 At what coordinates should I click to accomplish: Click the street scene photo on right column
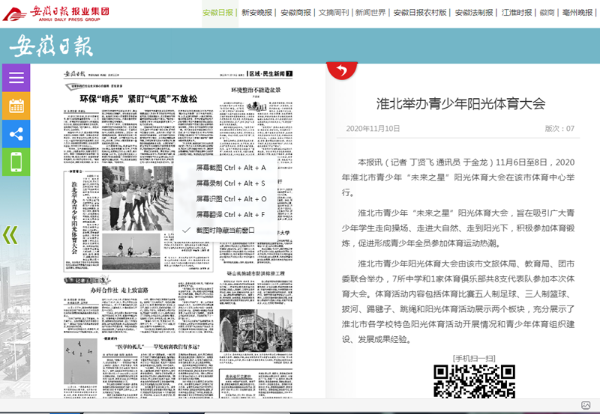pos(256,331)
